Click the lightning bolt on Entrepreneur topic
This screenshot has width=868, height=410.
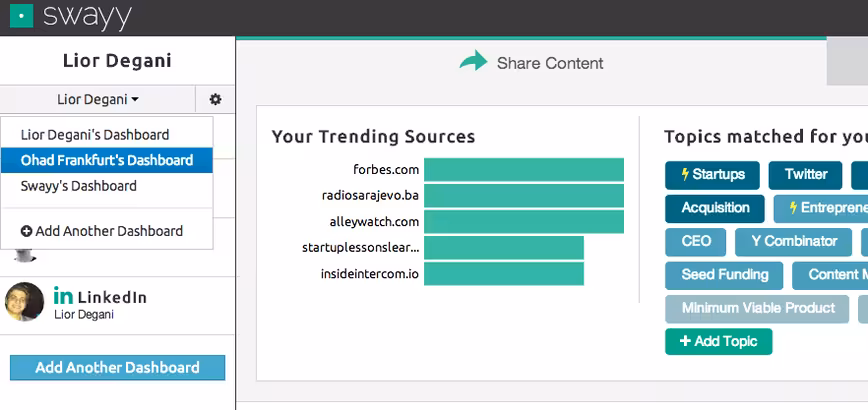(793, 207)
